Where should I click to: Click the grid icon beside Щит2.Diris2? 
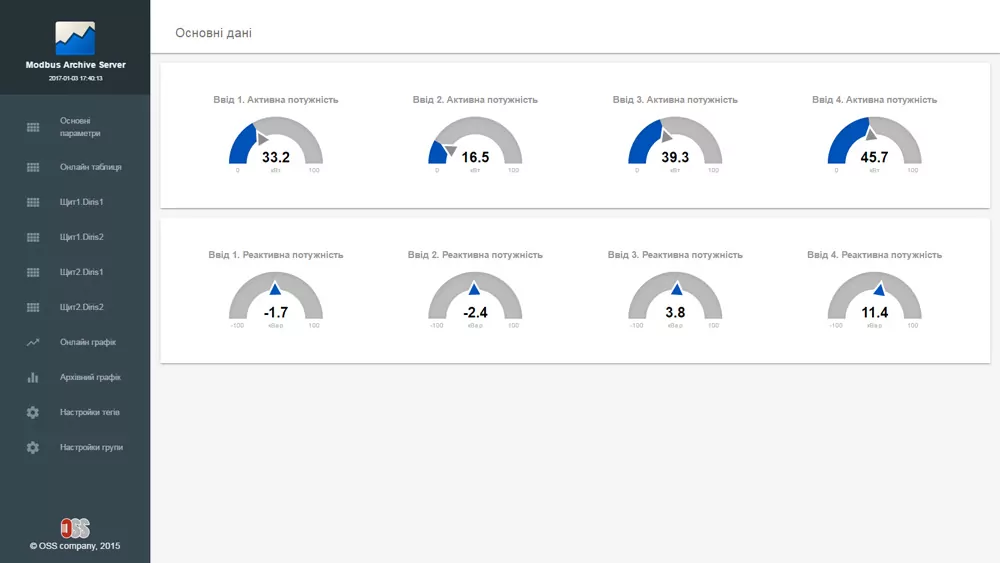(x=33, y=307)
